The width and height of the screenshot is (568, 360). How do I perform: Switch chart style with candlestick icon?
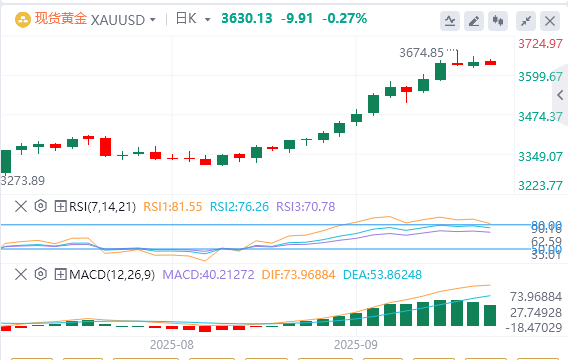(x=498, y=21)
